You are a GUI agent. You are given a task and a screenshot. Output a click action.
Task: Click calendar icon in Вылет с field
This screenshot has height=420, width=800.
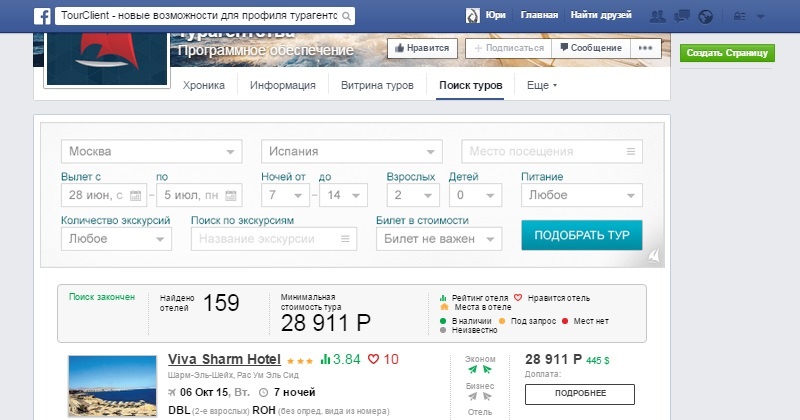pos(135,195)
